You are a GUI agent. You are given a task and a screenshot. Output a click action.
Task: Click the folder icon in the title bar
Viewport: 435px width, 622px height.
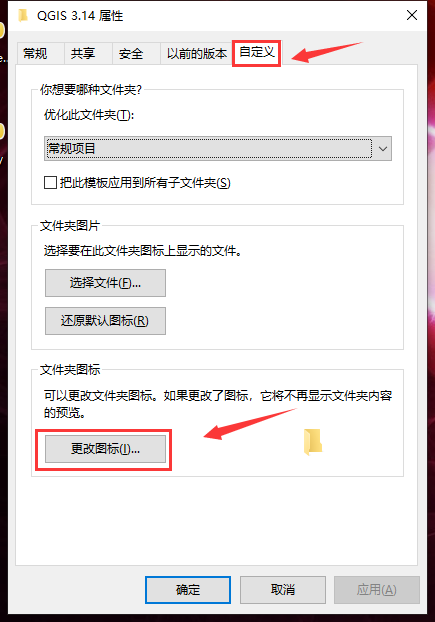tap(23, 15)
